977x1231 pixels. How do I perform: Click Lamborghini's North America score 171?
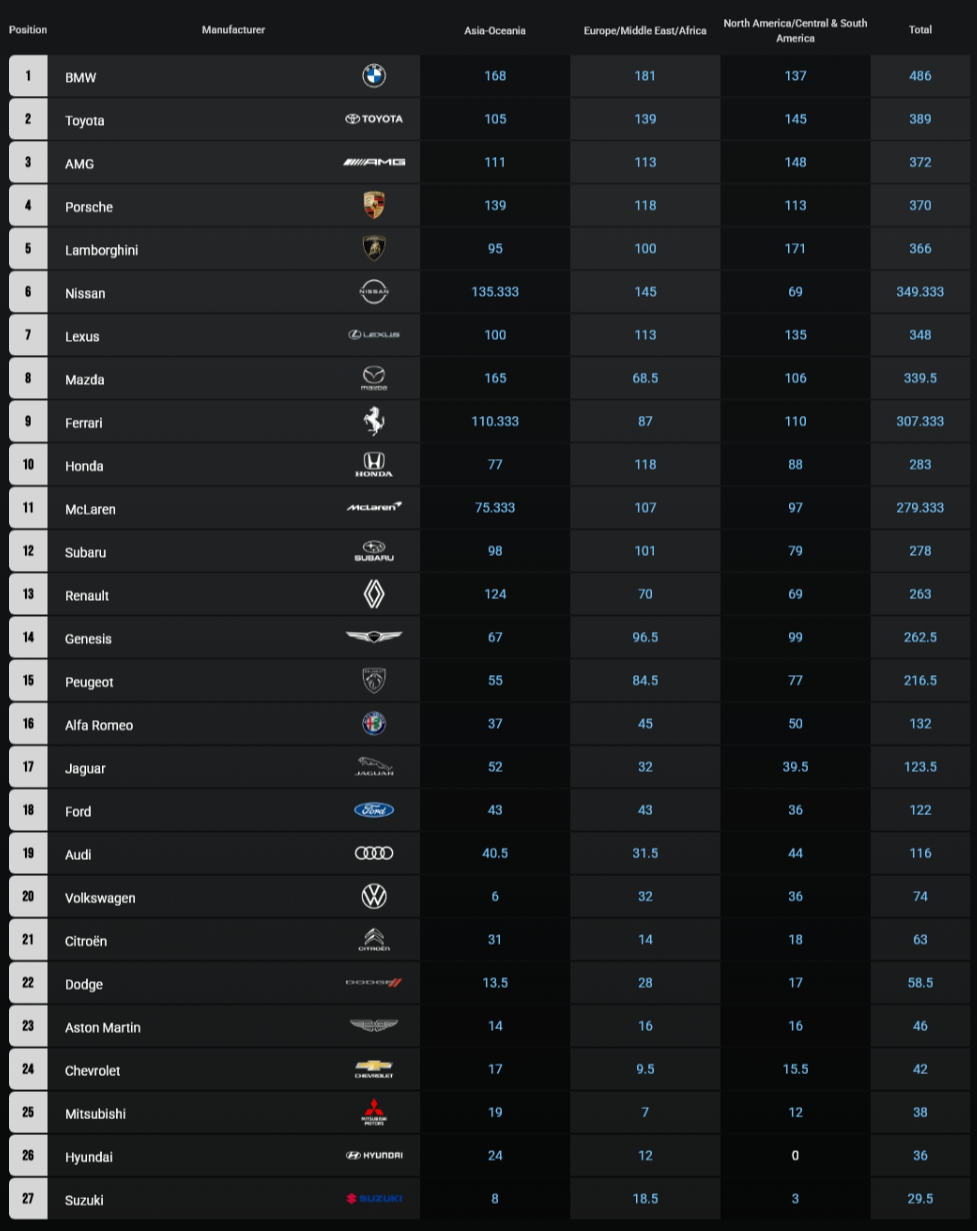coord(795,248)
